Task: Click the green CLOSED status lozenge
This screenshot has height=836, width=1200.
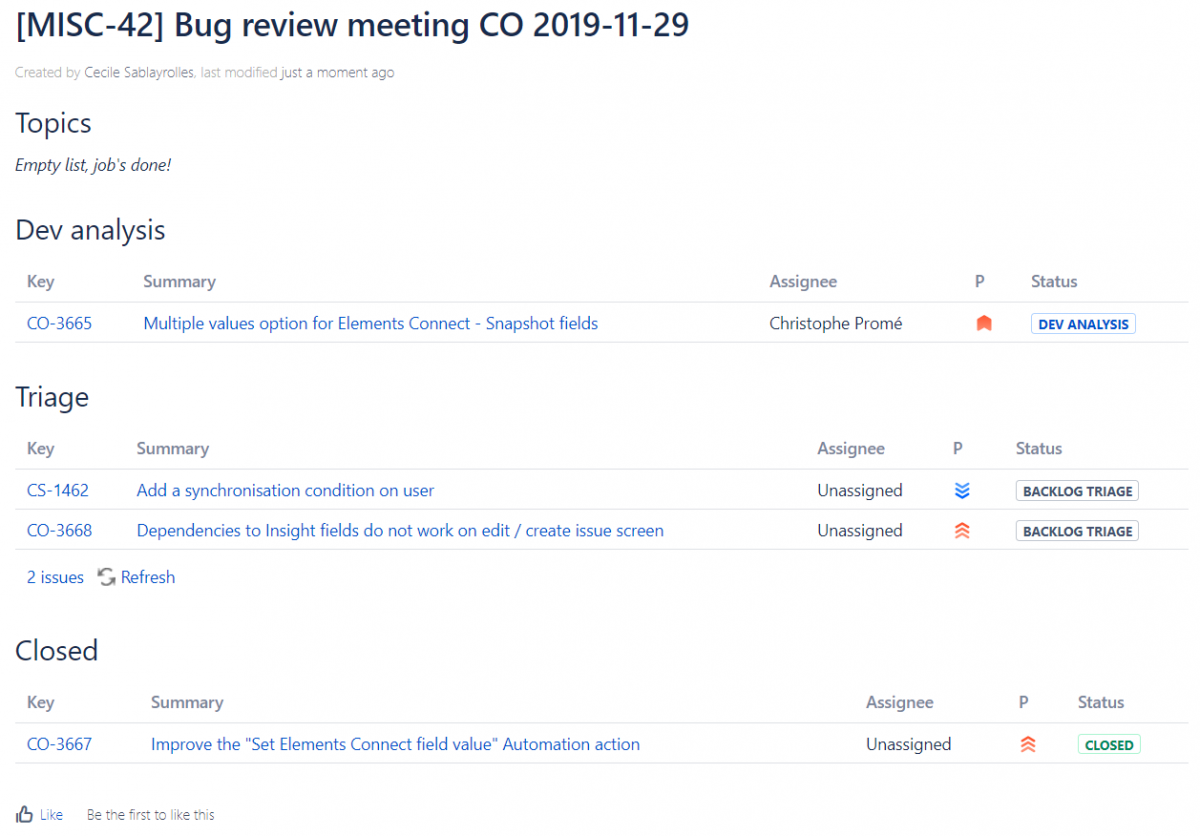Action: pos(1108,744)
